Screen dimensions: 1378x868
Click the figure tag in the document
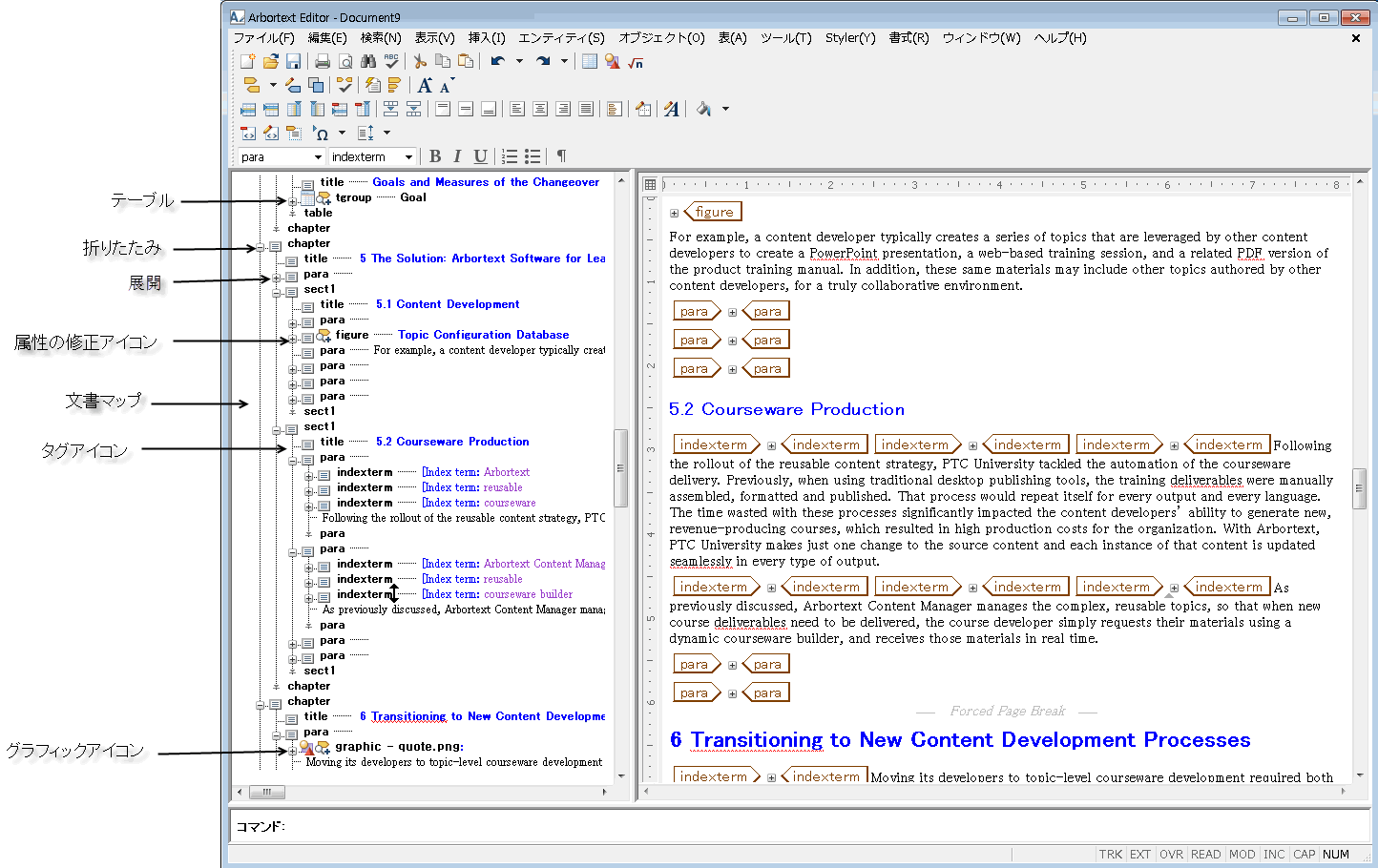(713, 212)
